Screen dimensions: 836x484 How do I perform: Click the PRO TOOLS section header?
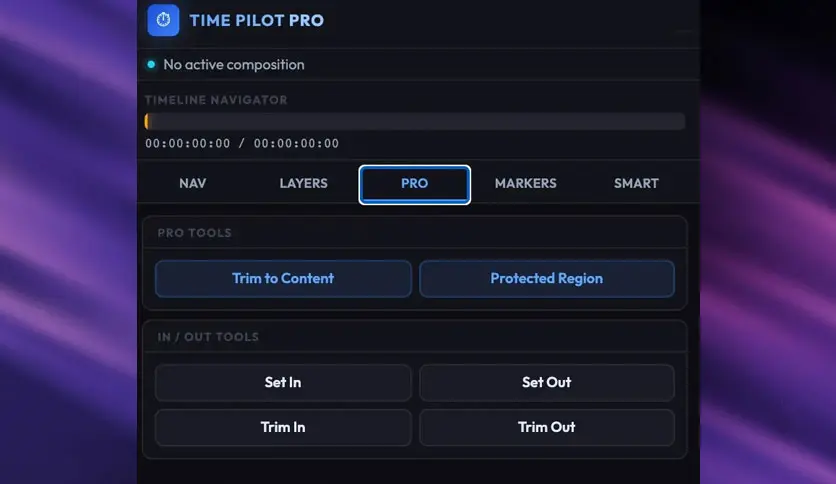(195, 233)
